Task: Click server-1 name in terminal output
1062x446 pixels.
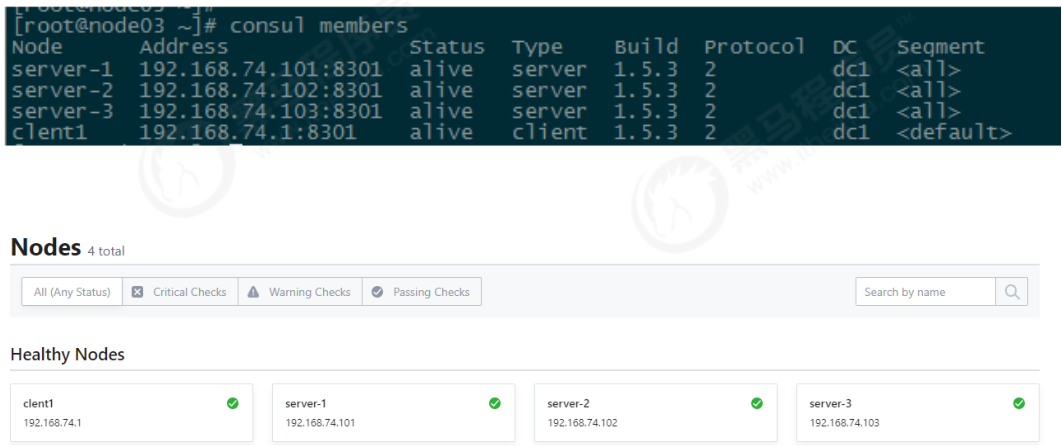Action: [x=62, y=69]
